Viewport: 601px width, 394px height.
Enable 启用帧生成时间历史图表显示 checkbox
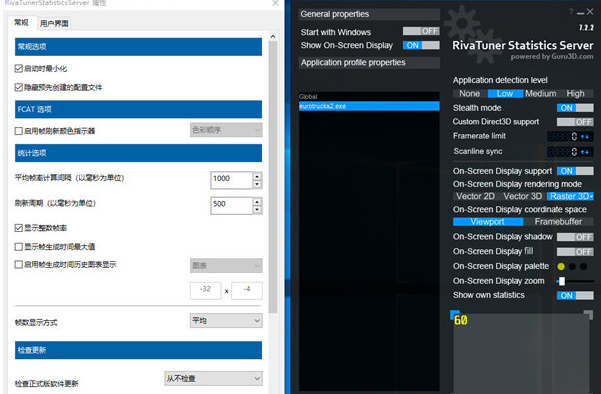click(18, 264)
